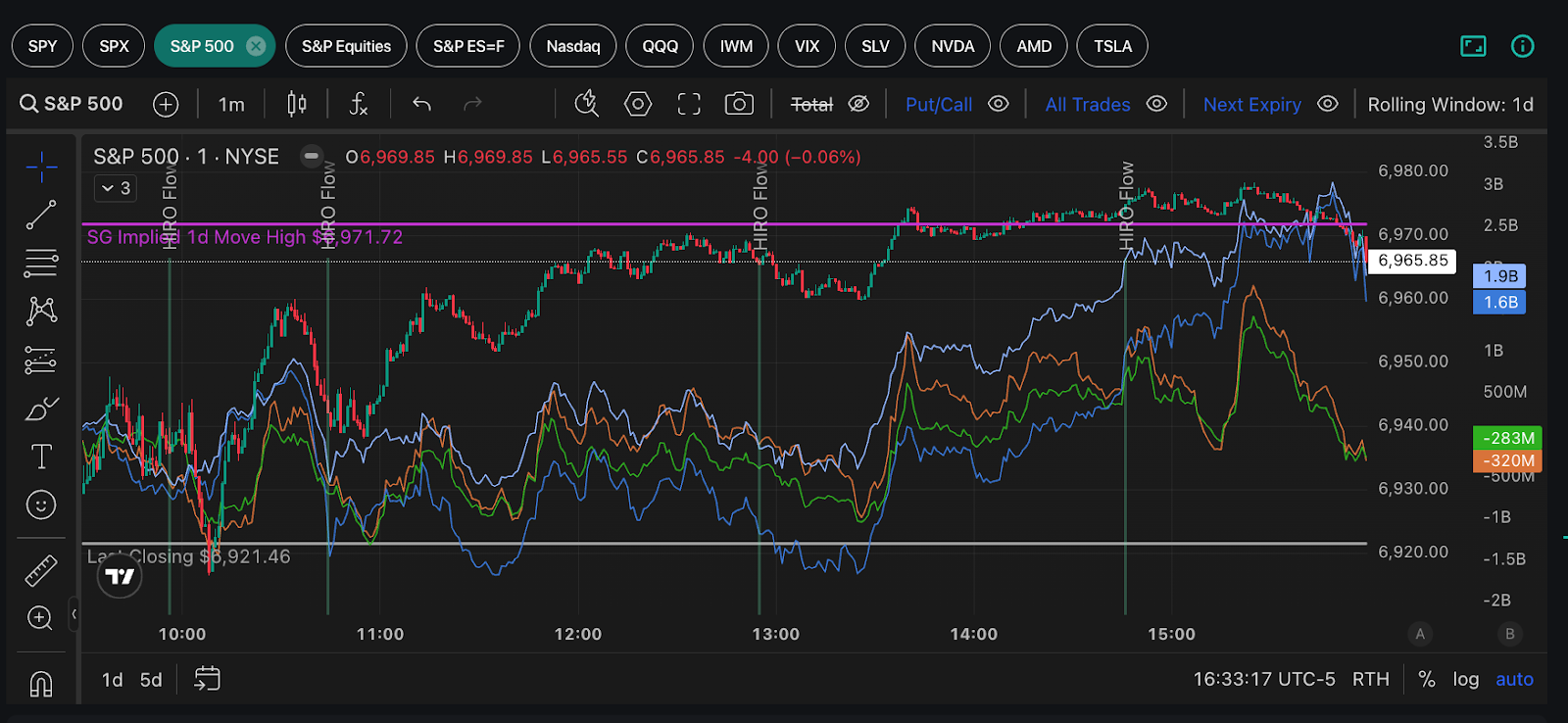Undo the last chart action
Screen dimensions: 1568x723
[422, 104]
